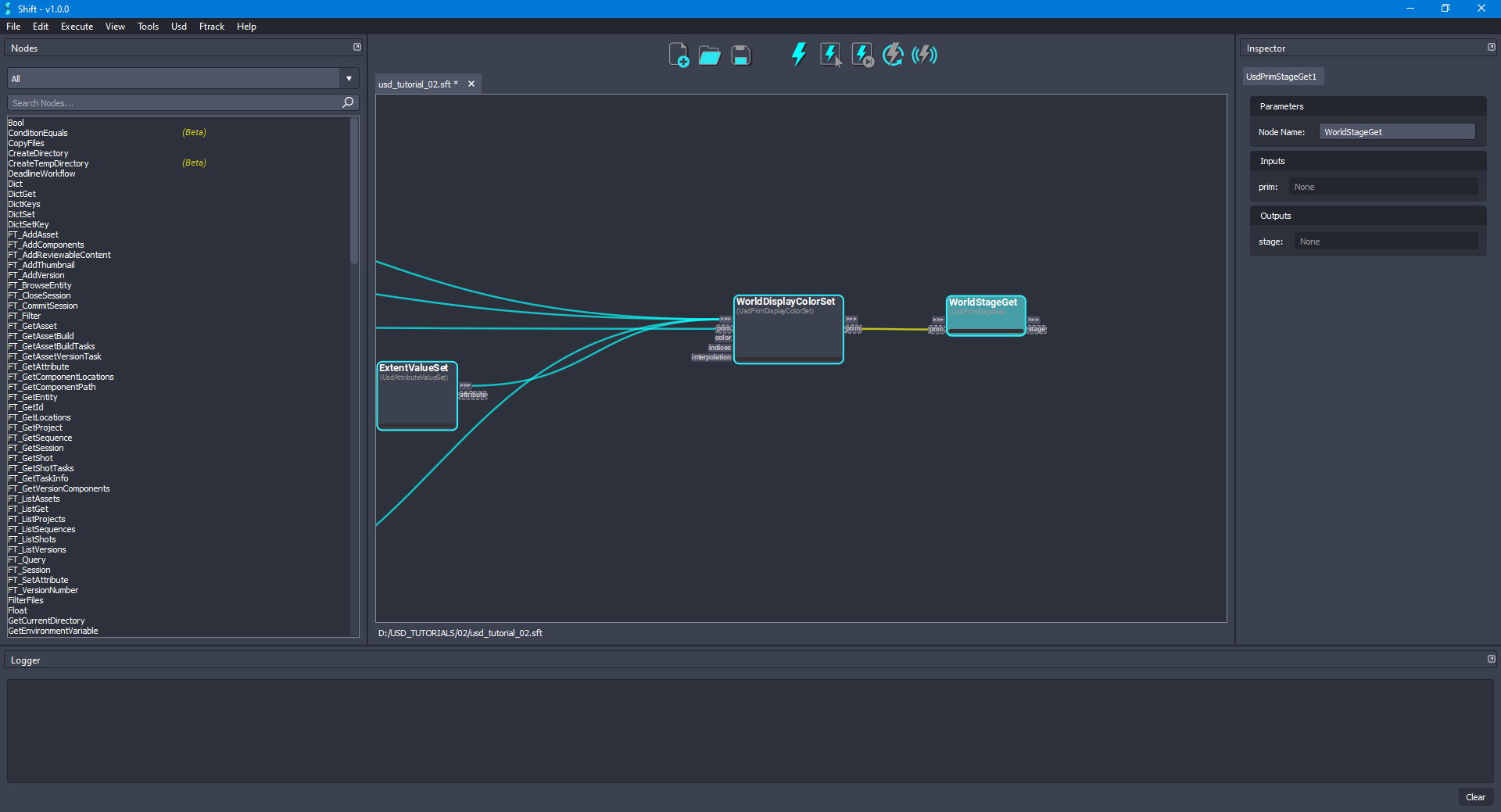Select the UsdPrimStageGet1 node label in Inspector
The image size is (1501, 812).
(x=1282, y=76)
